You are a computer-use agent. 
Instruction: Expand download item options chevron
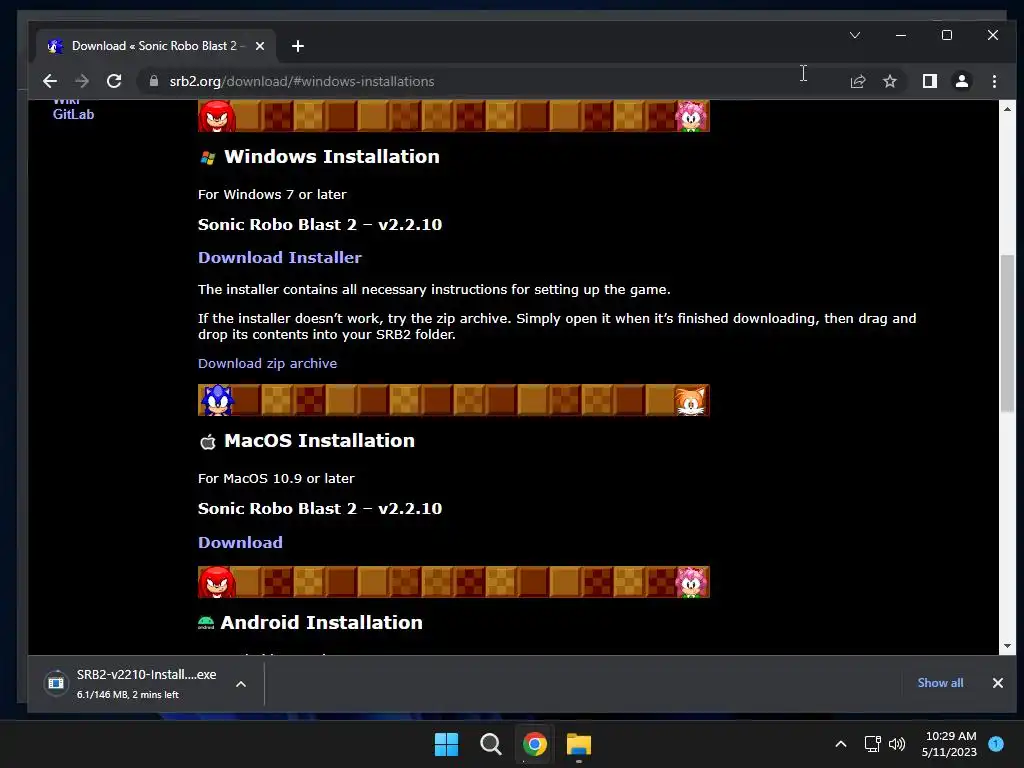tap(241, 684)
